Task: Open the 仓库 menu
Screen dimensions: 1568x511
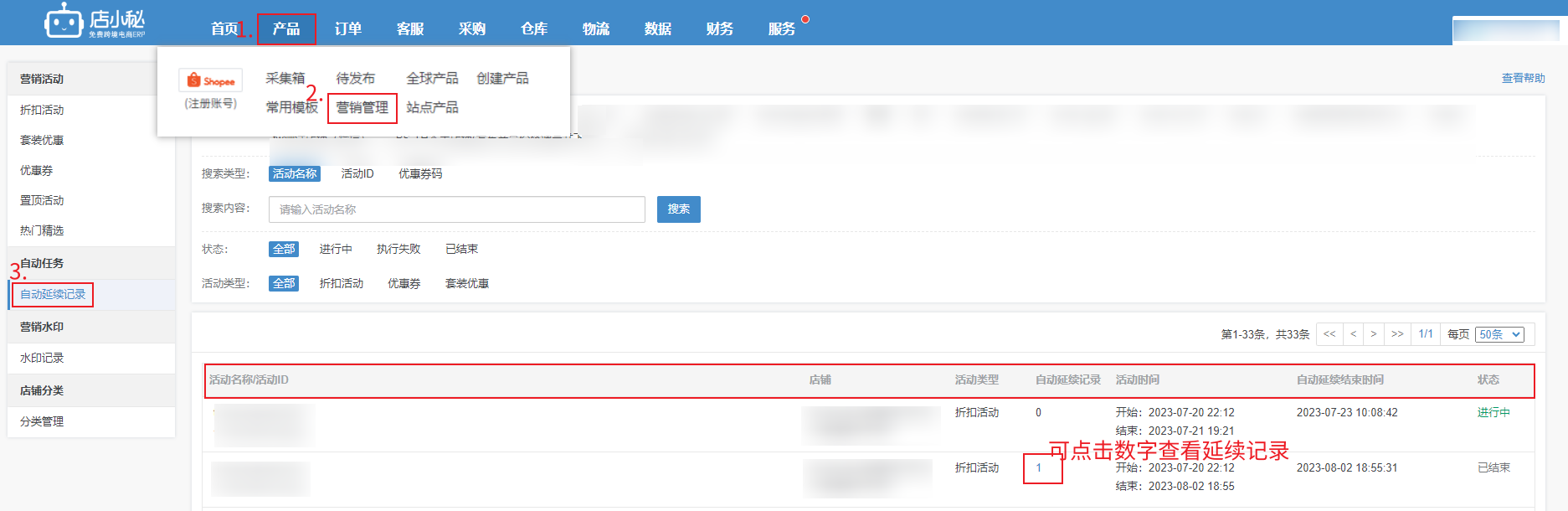Action: (x=534, y=28)
